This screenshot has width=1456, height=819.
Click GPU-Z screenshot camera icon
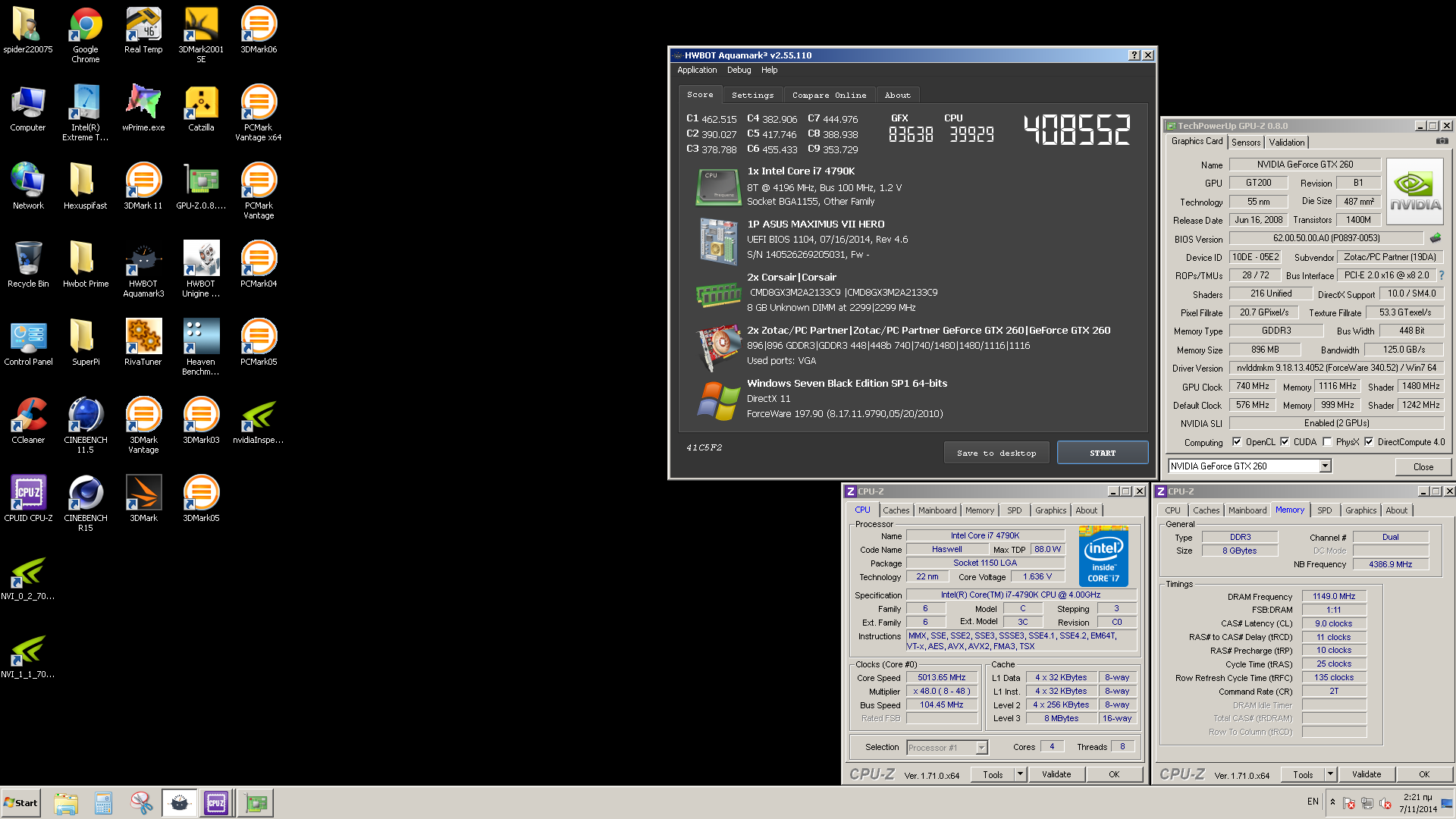[x=1442, y=141]
